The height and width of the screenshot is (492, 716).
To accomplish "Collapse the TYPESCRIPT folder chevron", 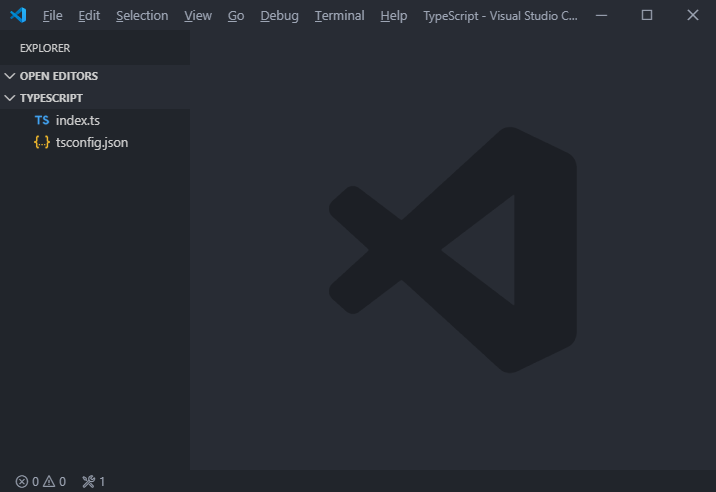I will tap(10, 98).
